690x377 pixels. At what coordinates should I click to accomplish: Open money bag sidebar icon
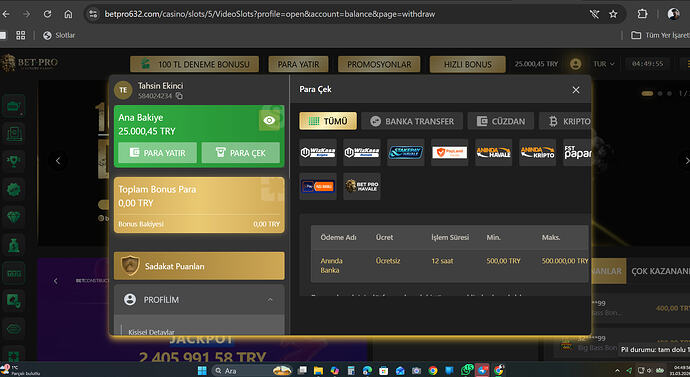[14, 245]
